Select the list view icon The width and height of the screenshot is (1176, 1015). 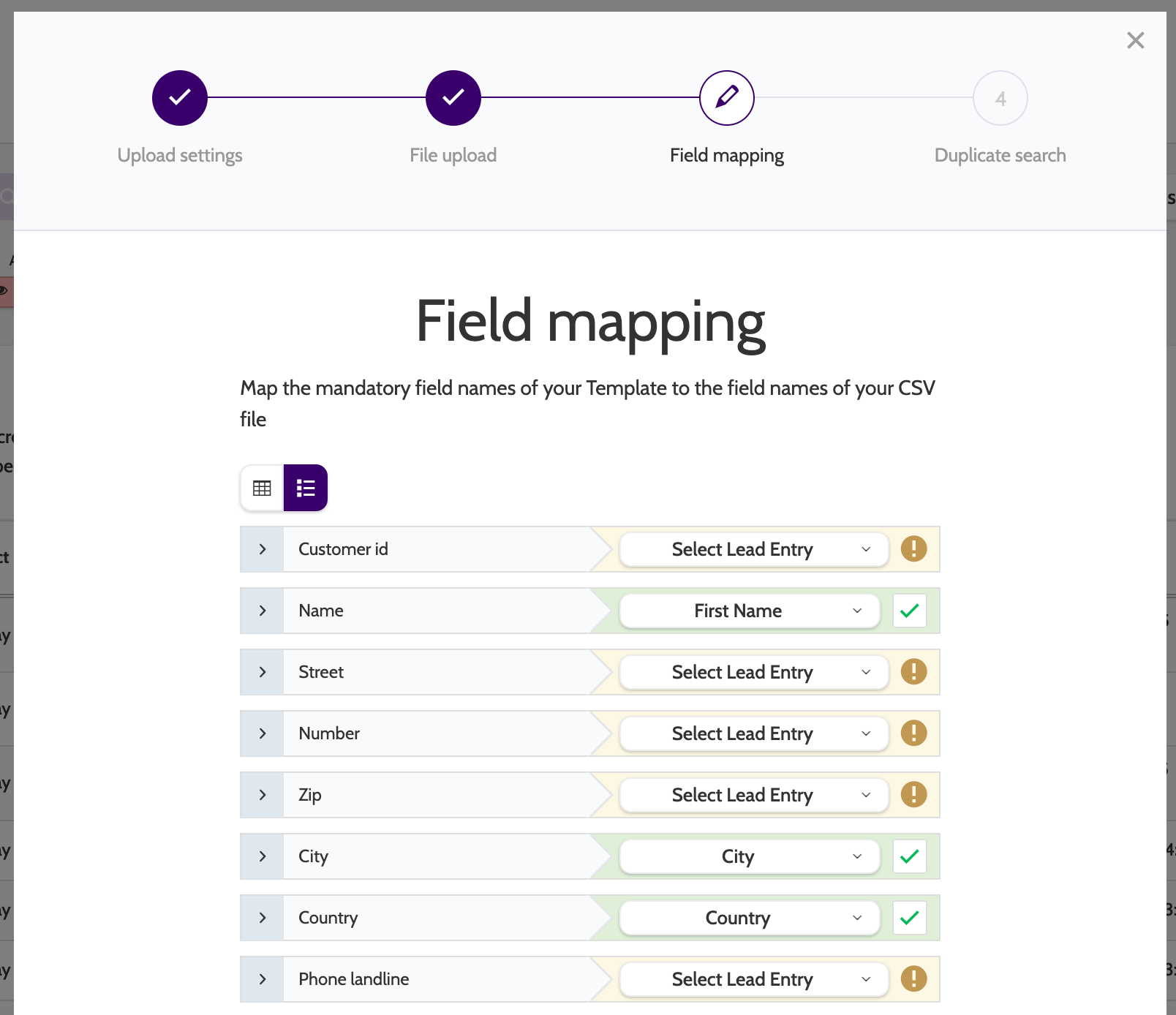click(x=306, y=488)
